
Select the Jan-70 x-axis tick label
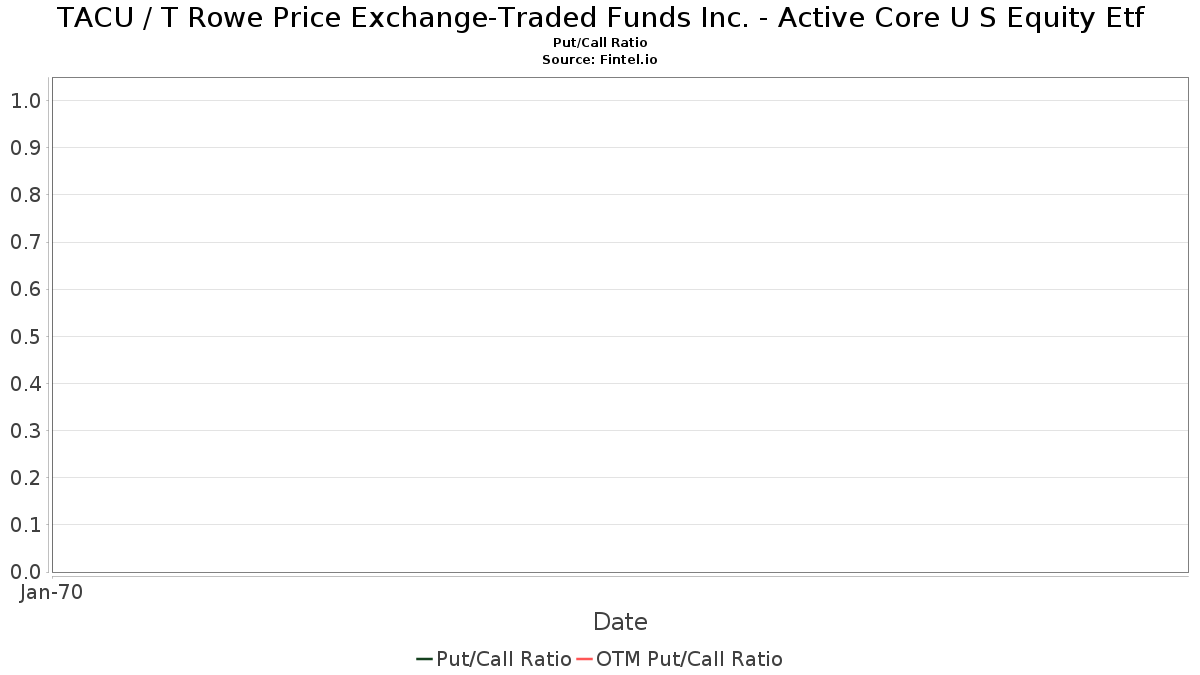tap(51, 592)
